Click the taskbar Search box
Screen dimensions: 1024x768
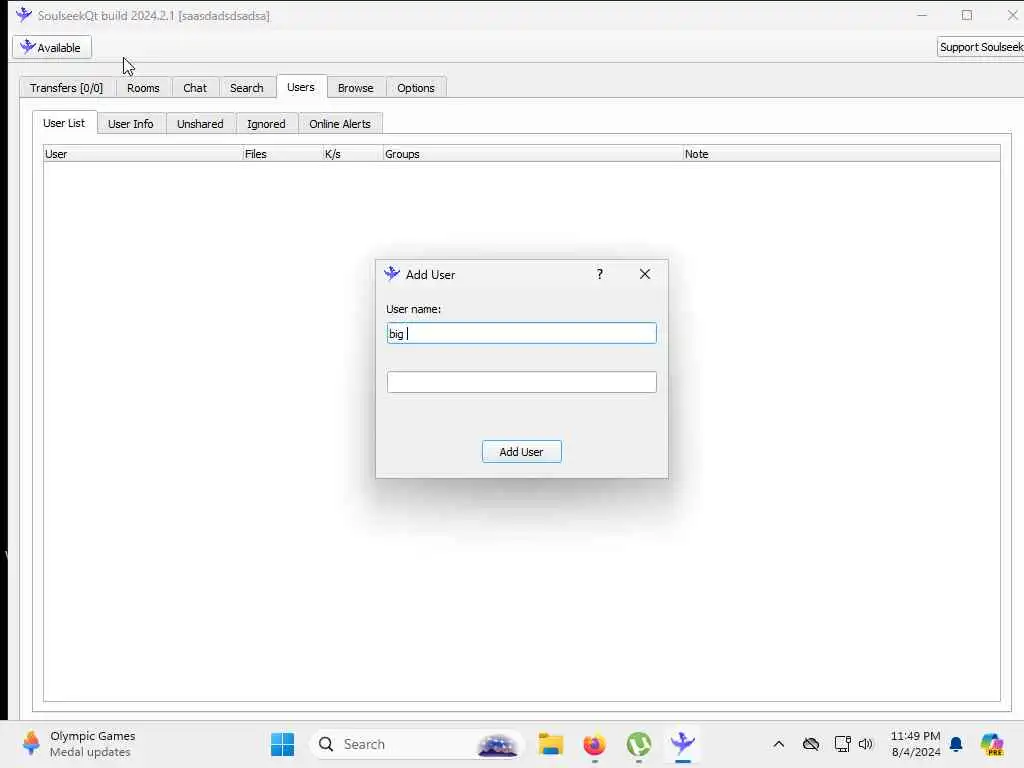point(416,744)
